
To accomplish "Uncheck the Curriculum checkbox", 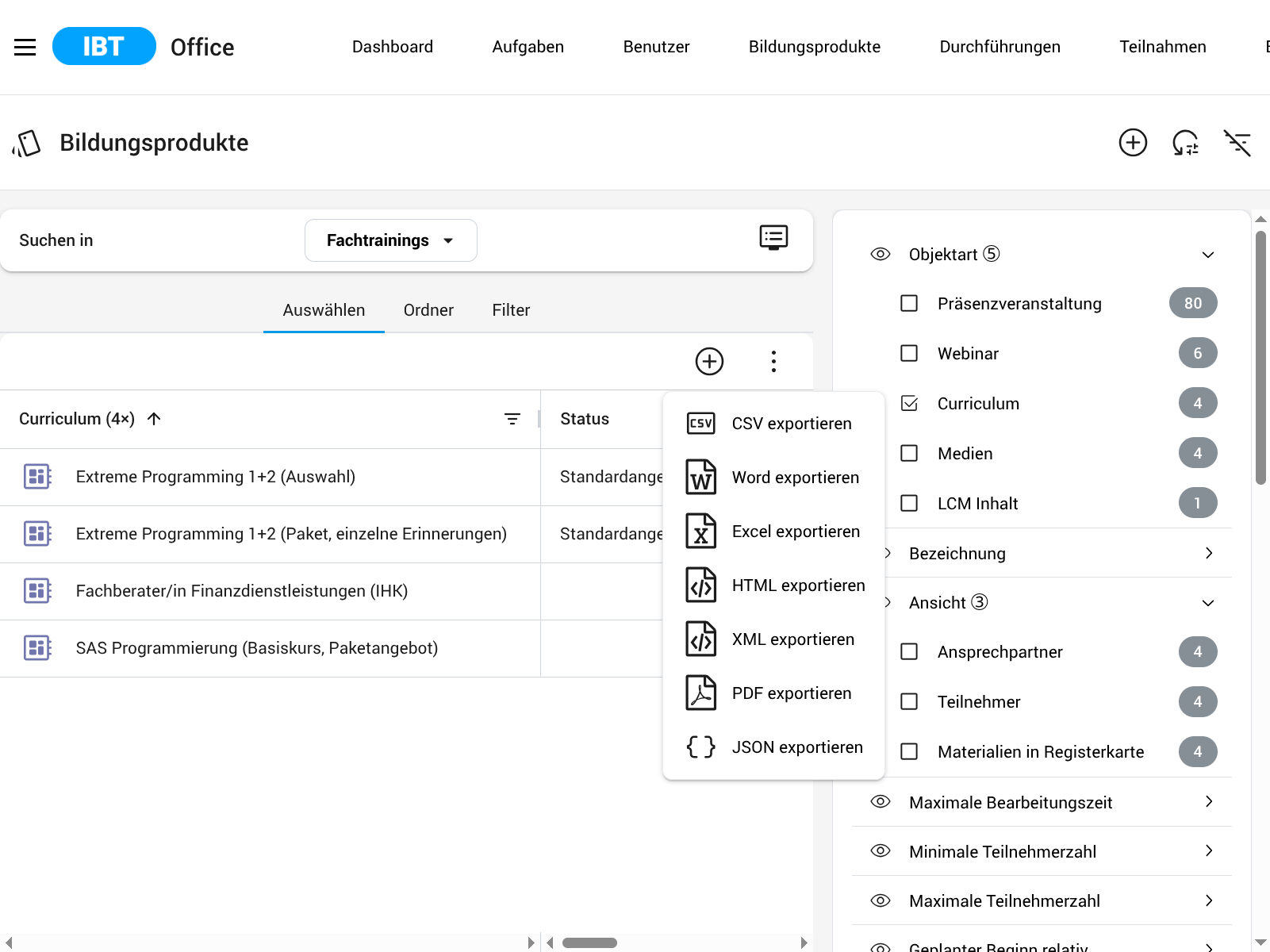I will (x=910, y=403).
